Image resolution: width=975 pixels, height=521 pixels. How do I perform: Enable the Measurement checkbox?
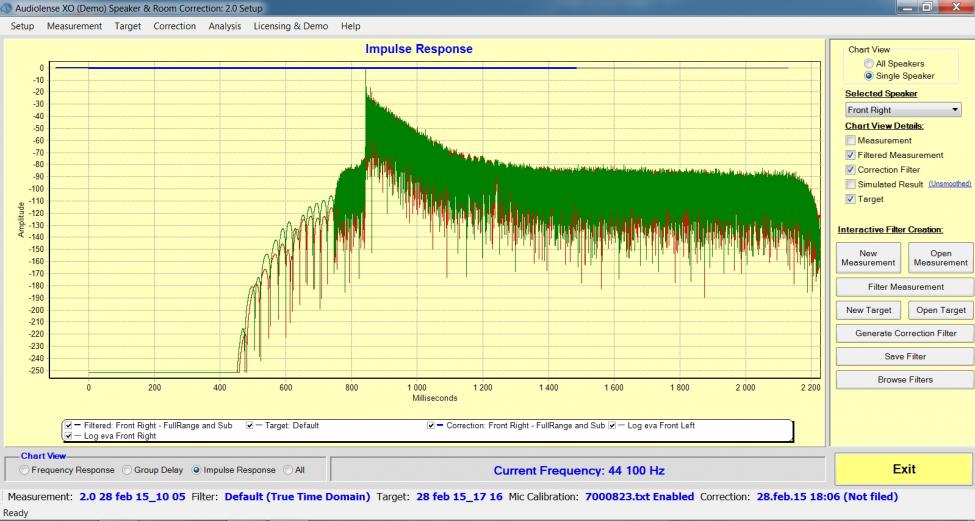pyautogui.click(x=850, y=141)
